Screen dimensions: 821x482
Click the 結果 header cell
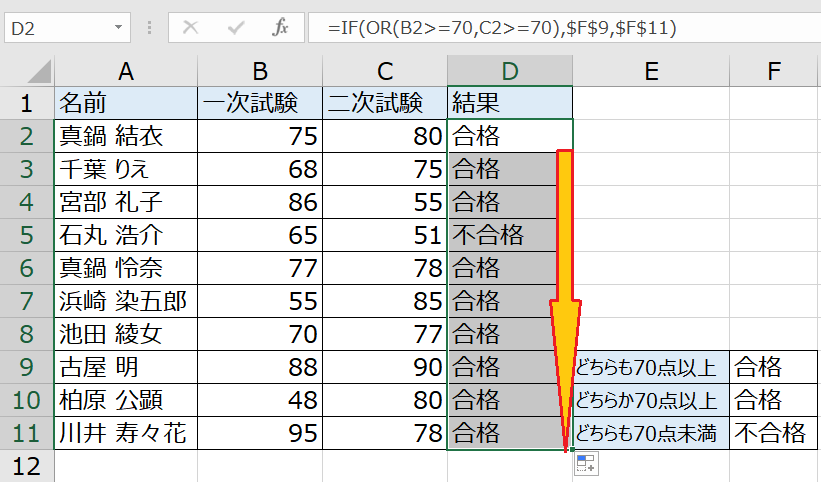[510, 103]
